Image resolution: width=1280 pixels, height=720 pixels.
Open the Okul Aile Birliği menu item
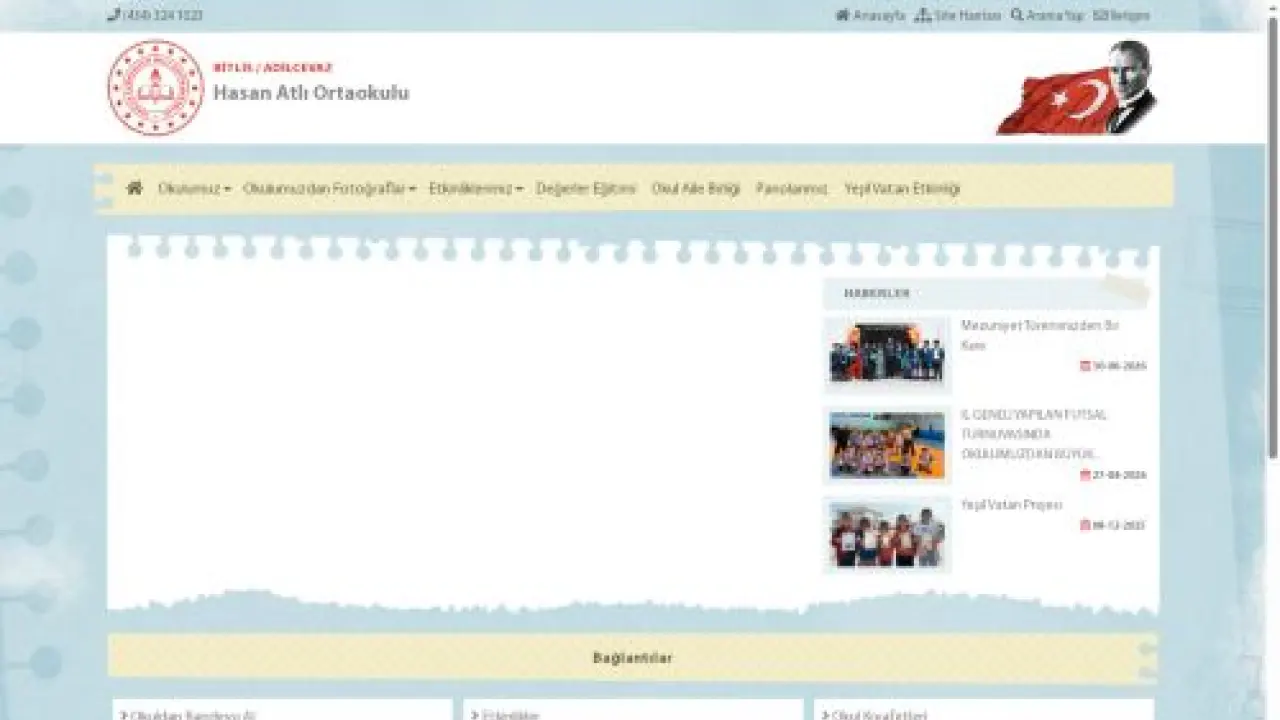pyautogui.click(x=696, y=188)
